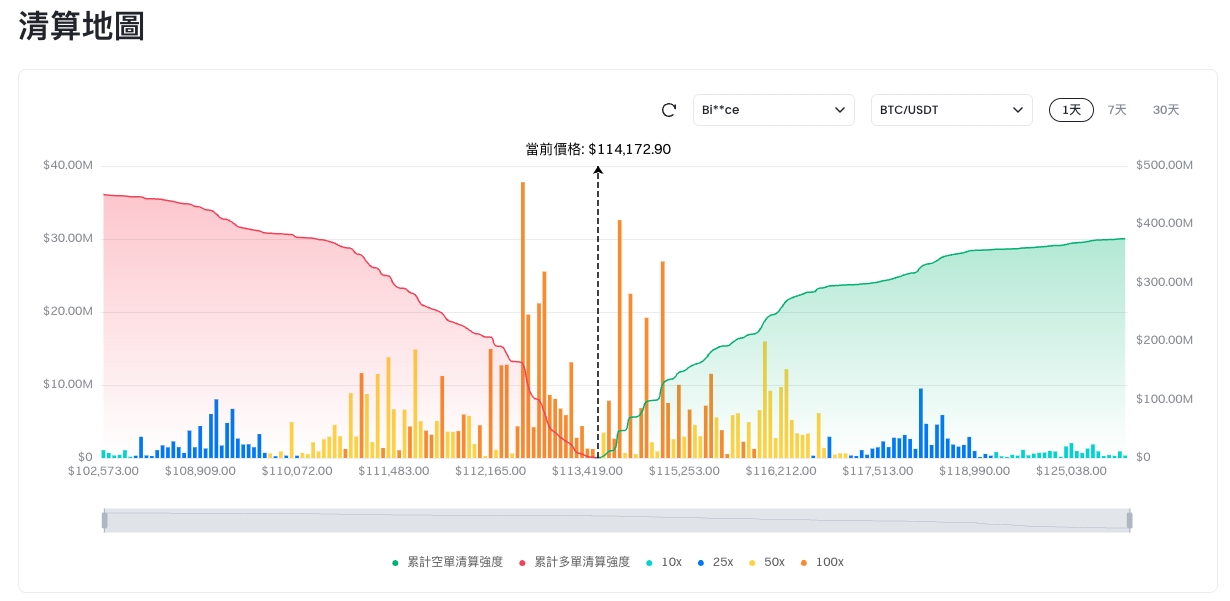The image size is (1230, 601).
Task: Switch to 7天 time range
Action: tap(1117, 110)
